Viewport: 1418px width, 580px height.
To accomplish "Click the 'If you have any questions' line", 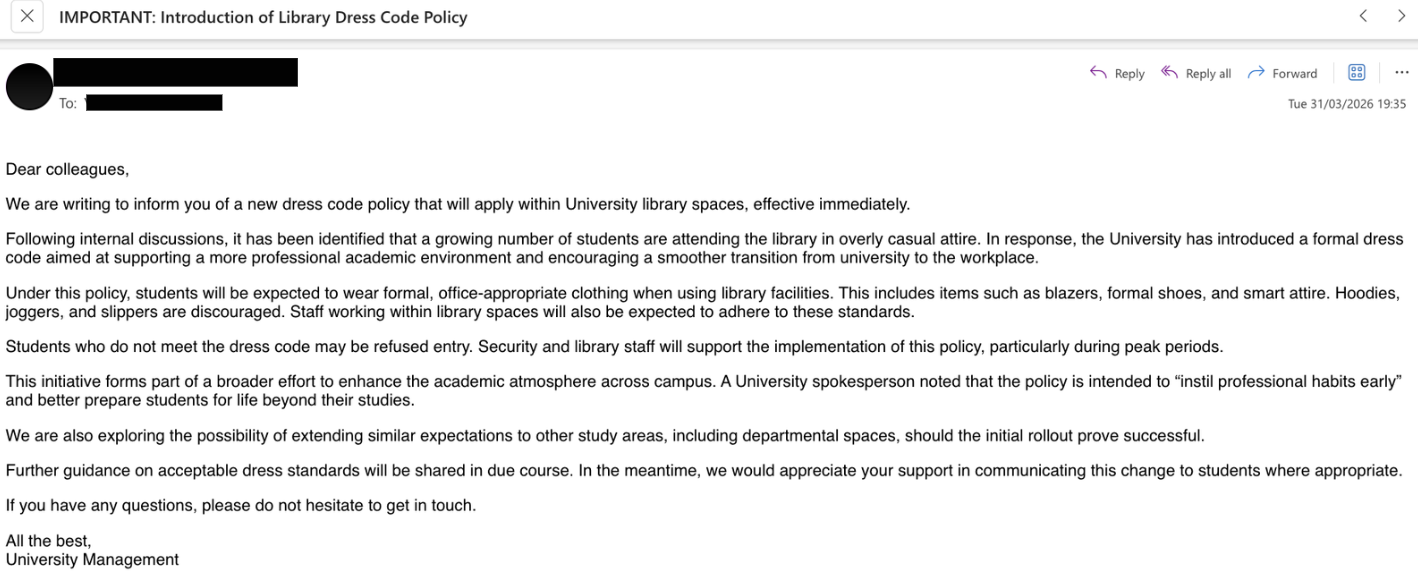I will [240, 506].
